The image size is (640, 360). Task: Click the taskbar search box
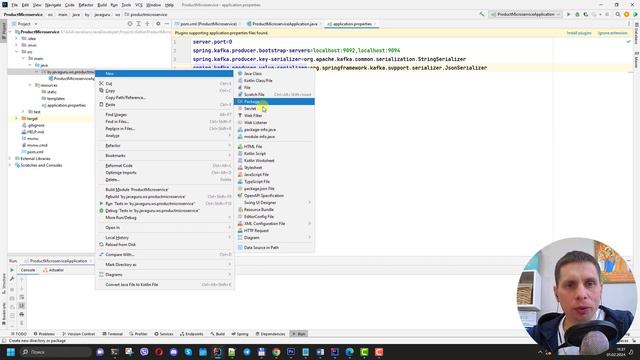coord(55,352)
